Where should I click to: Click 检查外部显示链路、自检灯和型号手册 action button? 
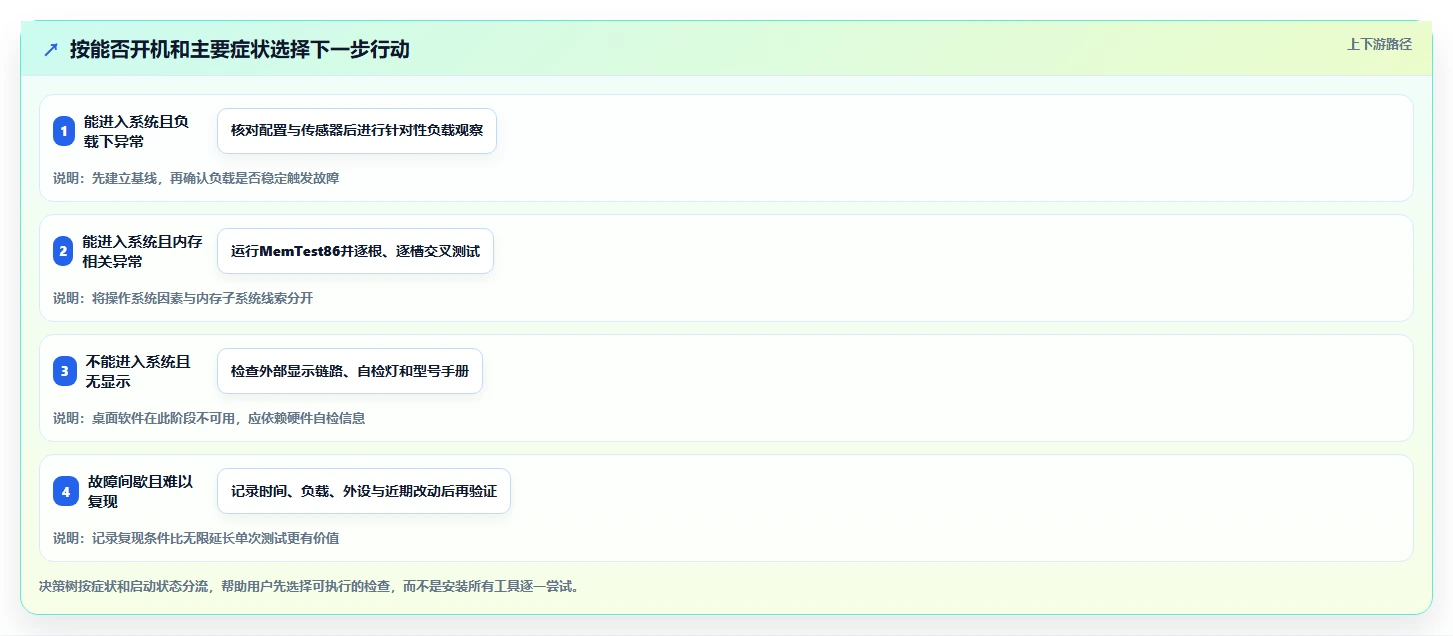[x=350, y=371]
